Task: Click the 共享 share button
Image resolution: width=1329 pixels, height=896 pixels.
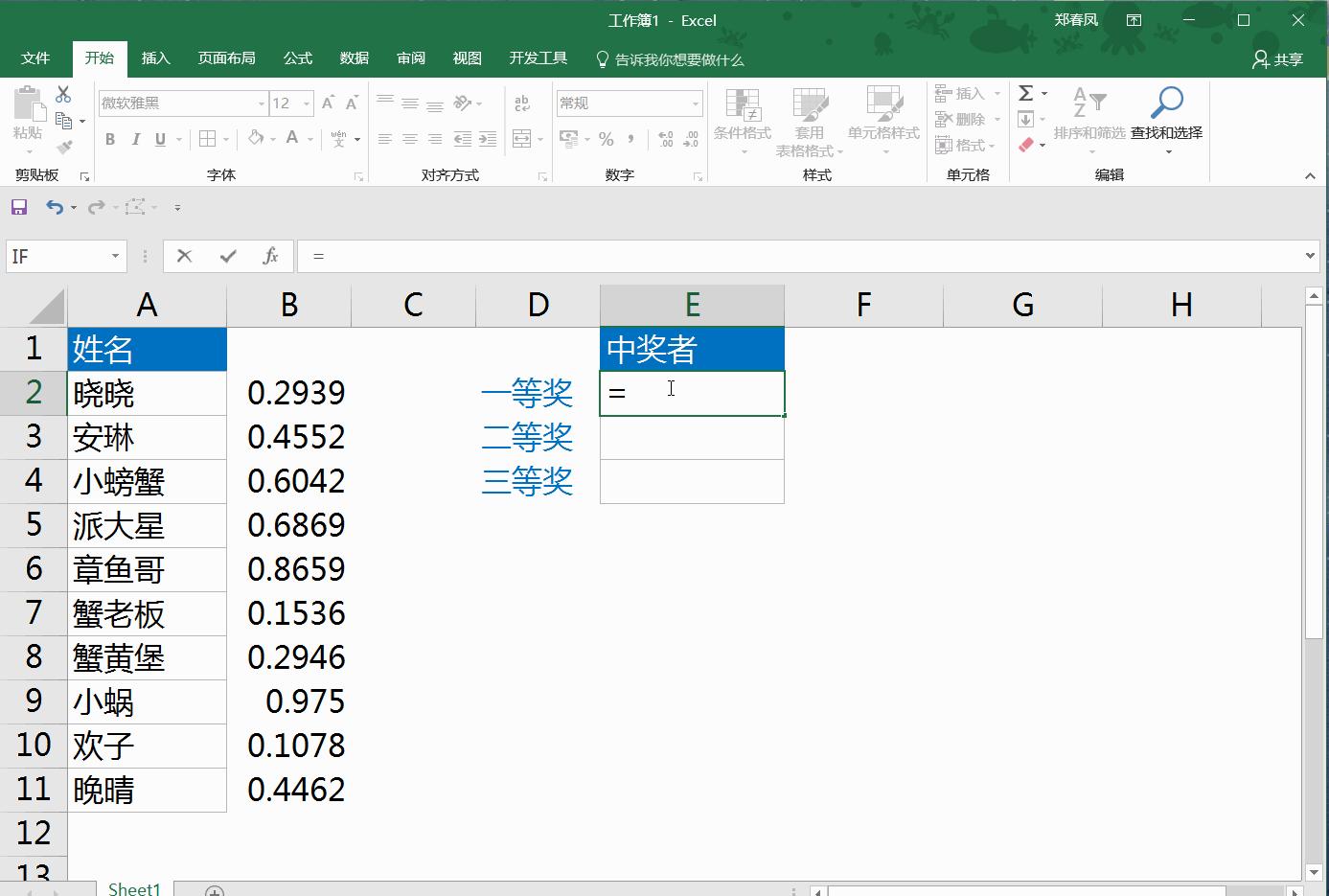Action: point(1281,58)
